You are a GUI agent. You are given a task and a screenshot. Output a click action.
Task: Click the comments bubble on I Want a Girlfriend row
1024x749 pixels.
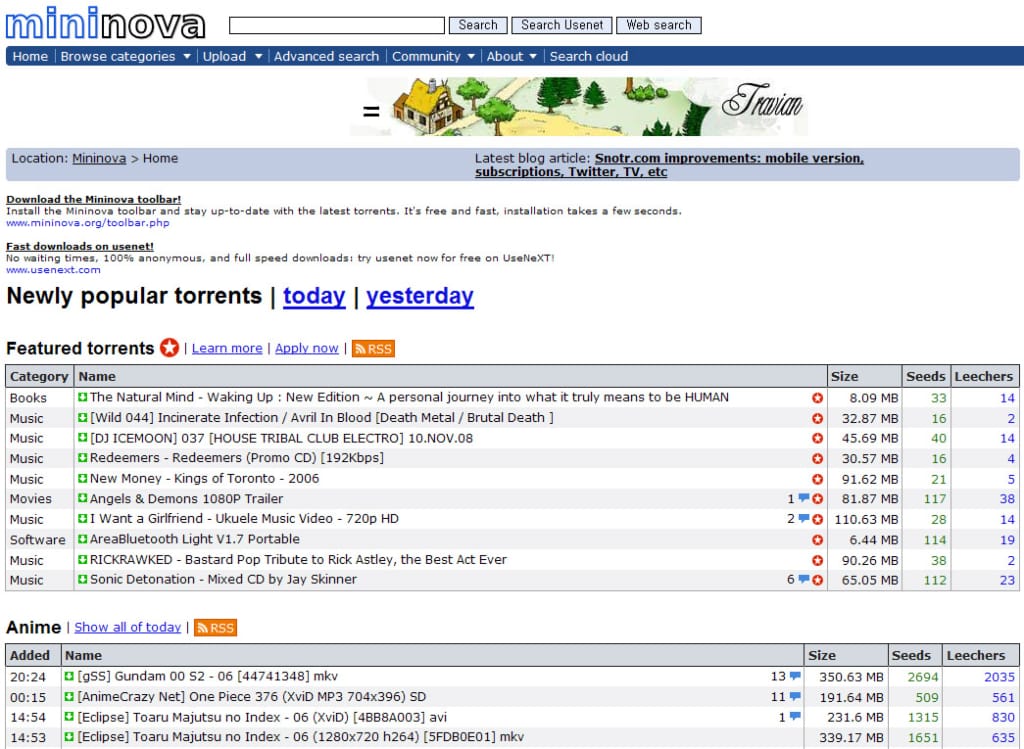tap(804, 518)
